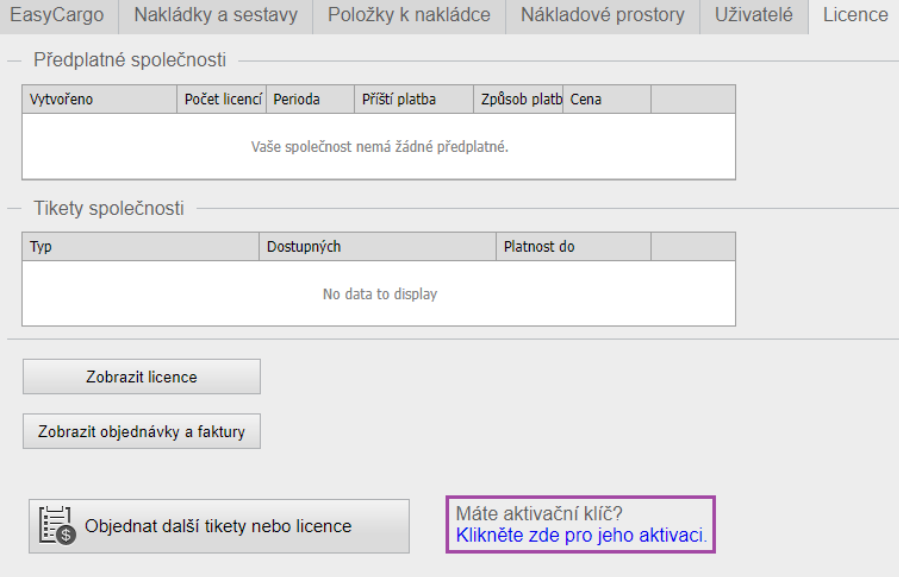Image resolution: width=899 pixels, height=580 pixels.
Task: Click the Příští platba column header
Action: tap(414, 99)
